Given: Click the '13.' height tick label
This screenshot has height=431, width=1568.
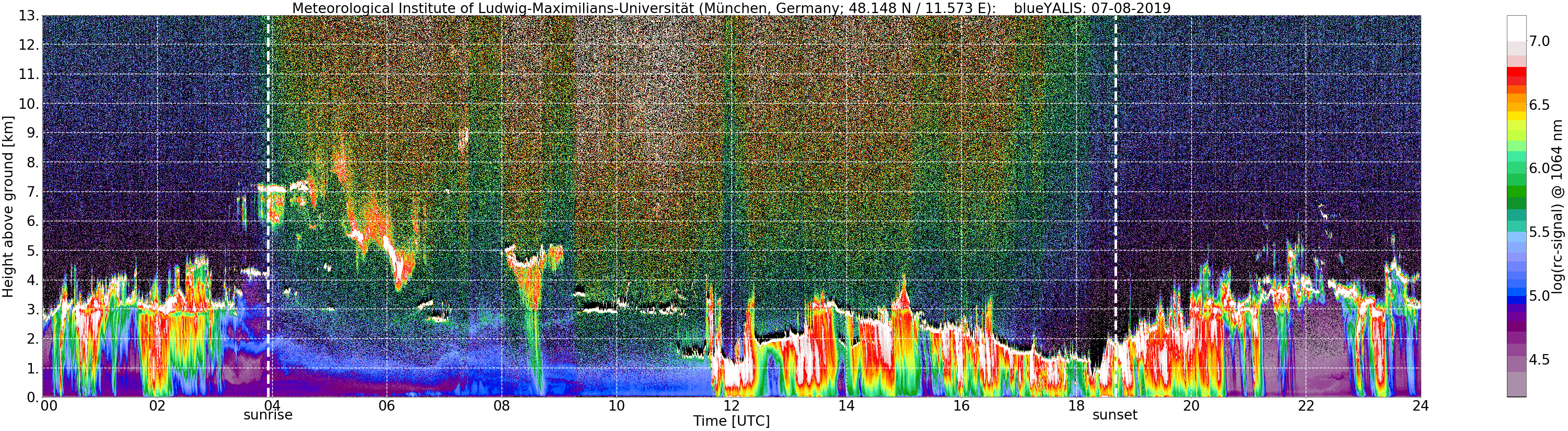Looking at the screenshot, I should point(29,16).
